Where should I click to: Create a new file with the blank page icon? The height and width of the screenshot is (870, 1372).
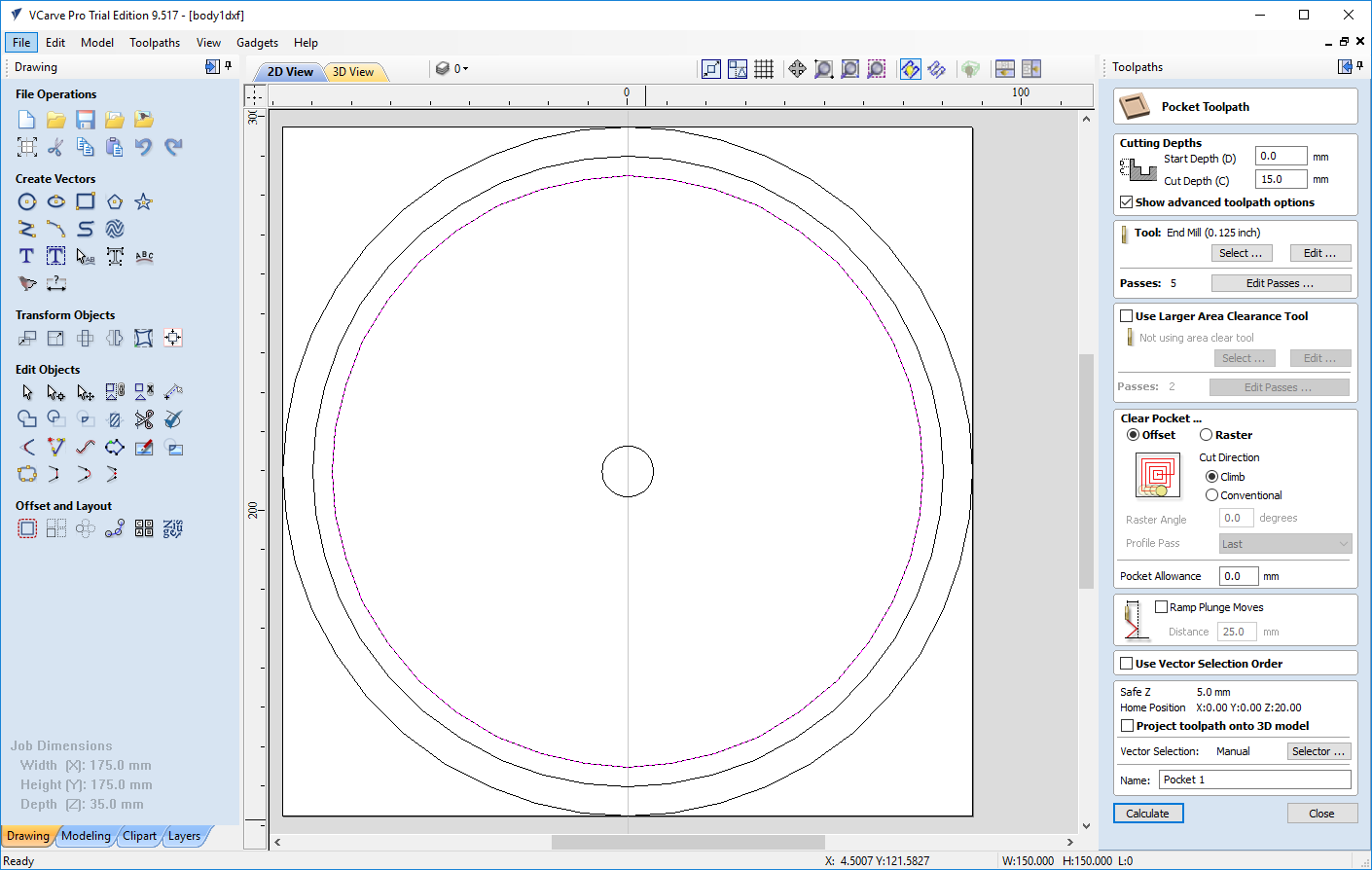point(27,120)
